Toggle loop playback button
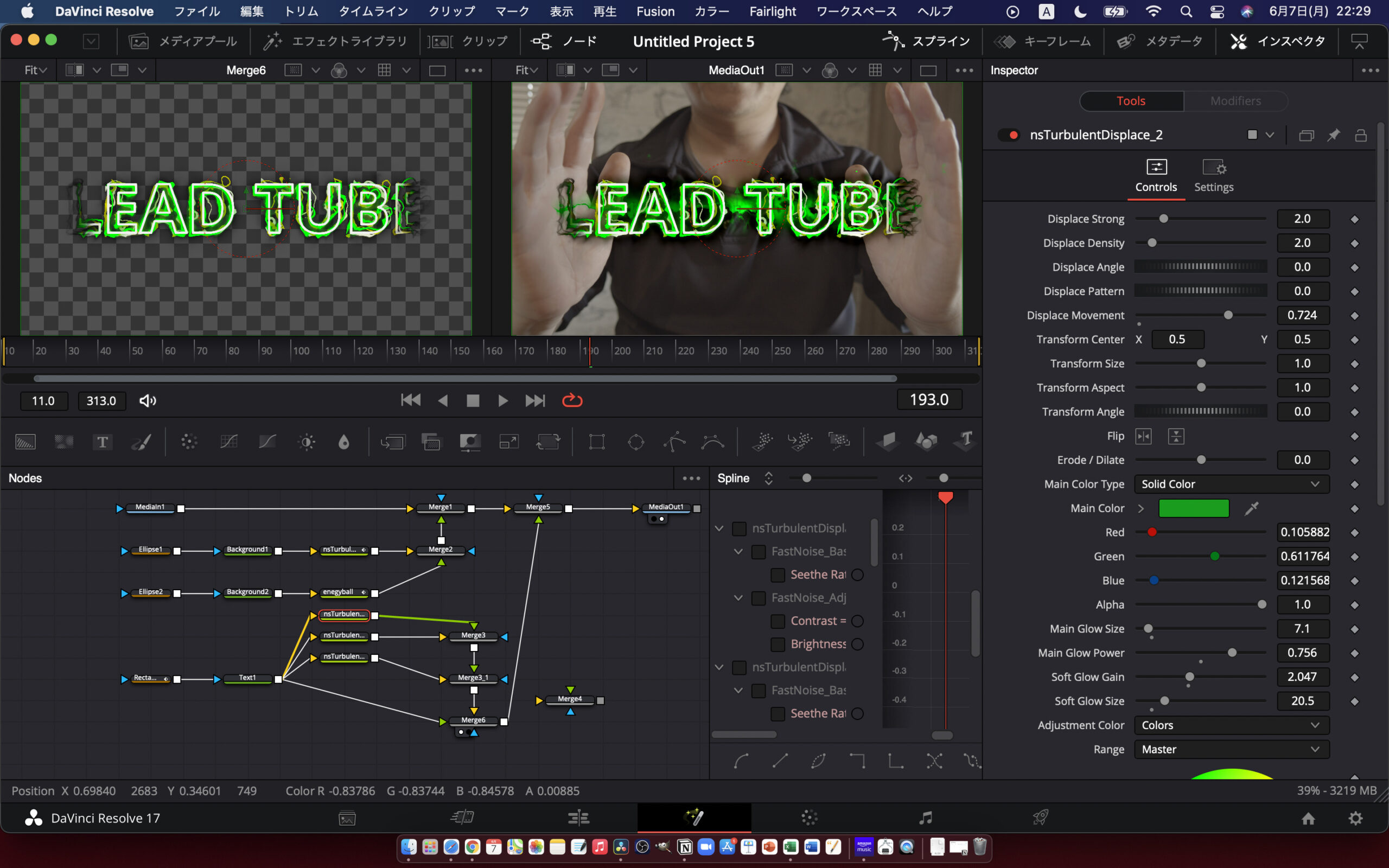This screenshot has height=868, width=1389. point(572,400)
